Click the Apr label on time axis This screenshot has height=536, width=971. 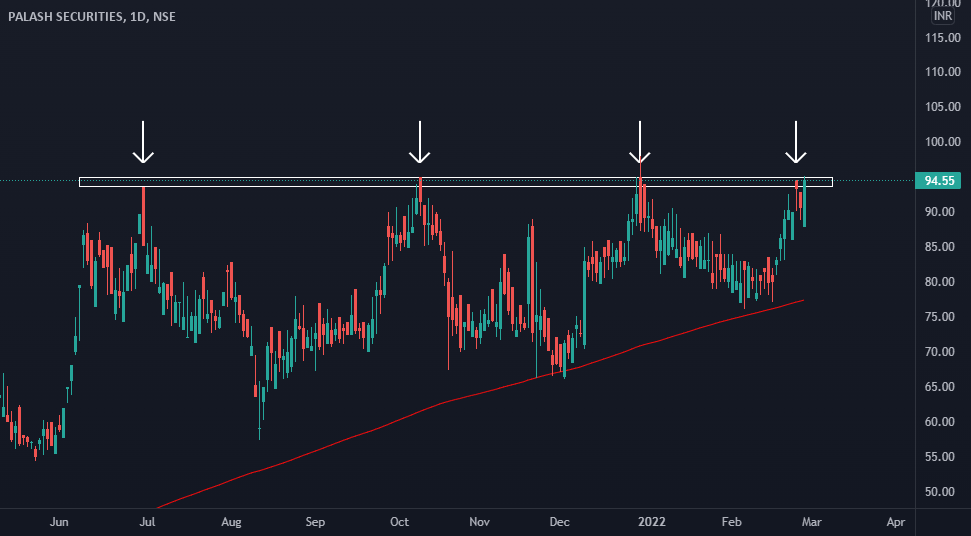coord(896,522)
